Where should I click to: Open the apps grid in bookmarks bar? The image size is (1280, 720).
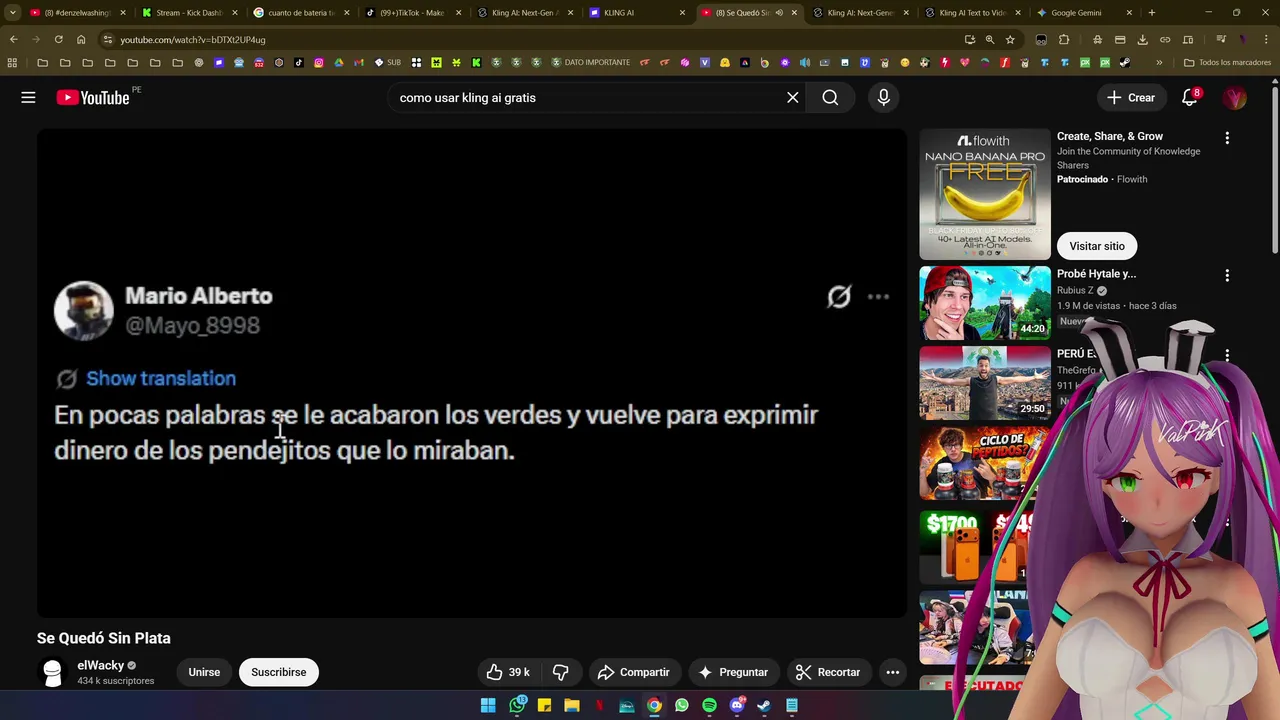12,62
